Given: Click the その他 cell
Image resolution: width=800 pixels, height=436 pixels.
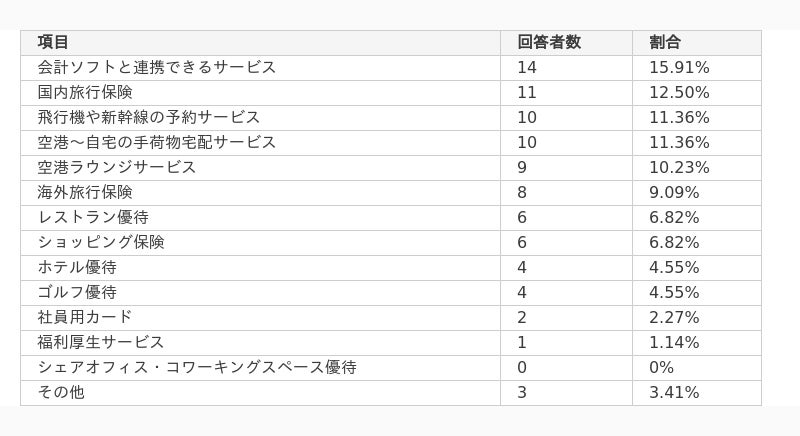Looking at the screenshot, I should tap(260, 393).
